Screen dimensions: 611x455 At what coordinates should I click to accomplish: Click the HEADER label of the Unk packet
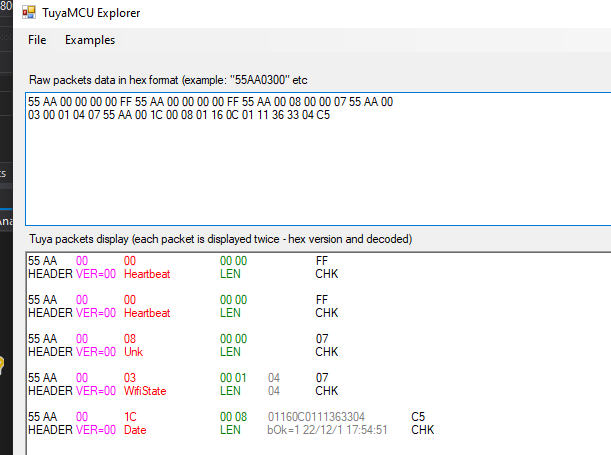tap(50, 352)
